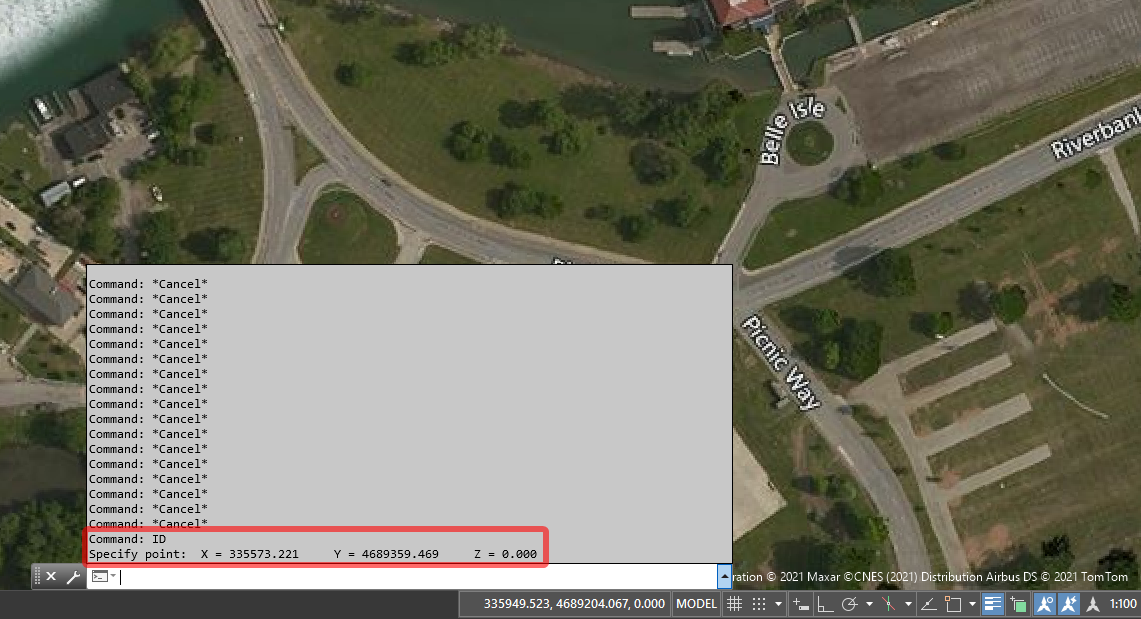This screenshot has height=619, width=1141.
Task: Toggle isometric drafting
Action: click(x=888, y=604)
